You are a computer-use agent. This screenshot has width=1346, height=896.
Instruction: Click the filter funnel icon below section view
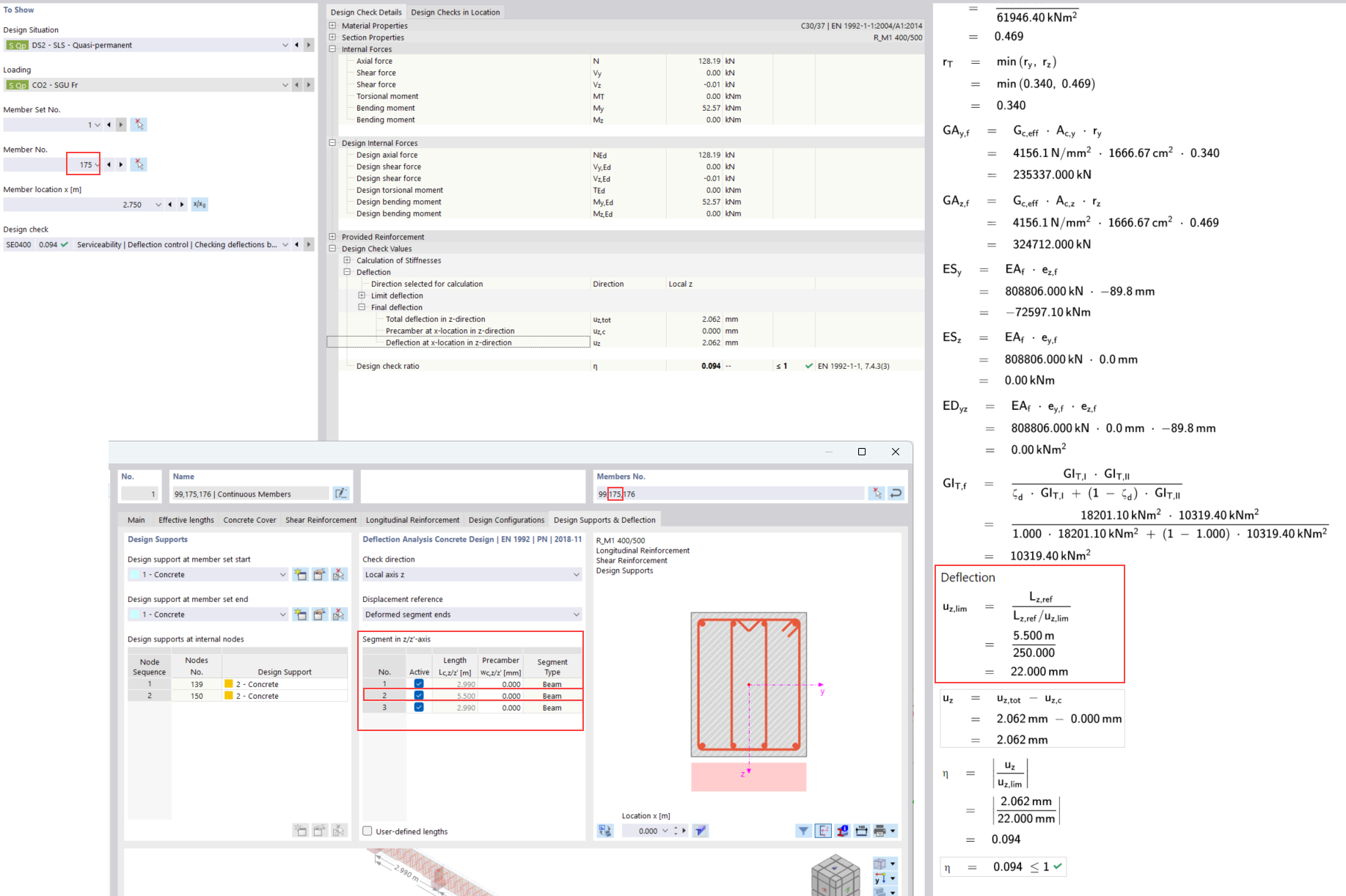coord(804,831)
